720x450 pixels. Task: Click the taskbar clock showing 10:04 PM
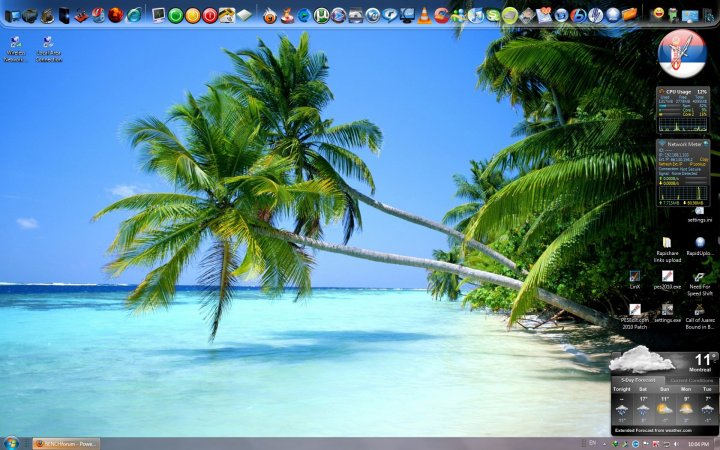[x=698, y=444]
